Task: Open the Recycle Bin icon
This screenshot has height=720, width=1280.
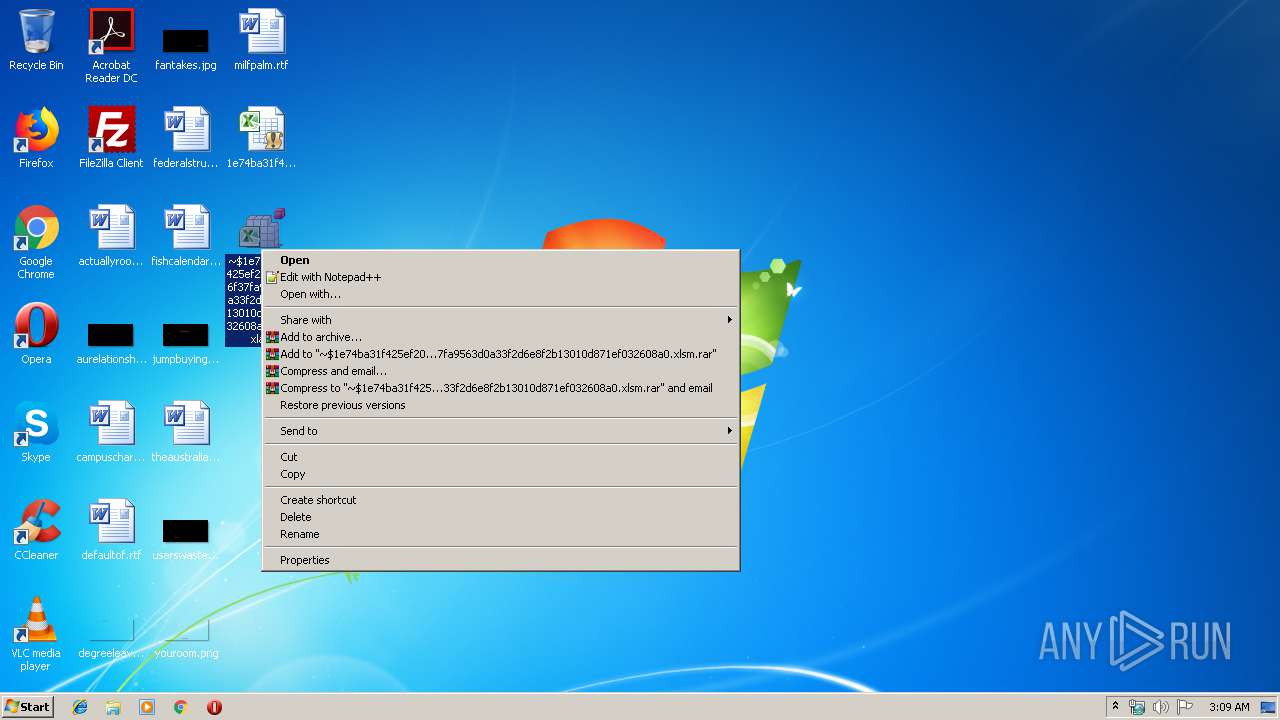Action: [36, 40]
